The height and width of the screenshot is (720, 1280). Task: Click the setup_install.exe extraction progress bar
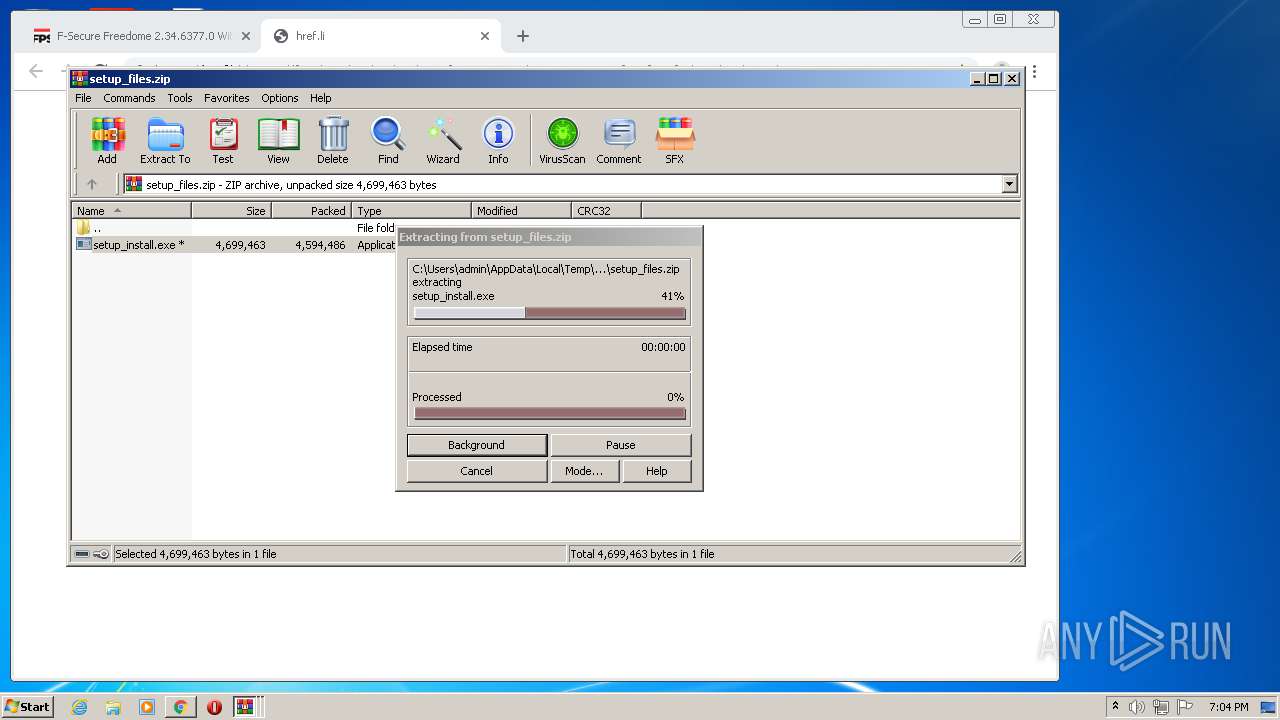pos(550,313)
